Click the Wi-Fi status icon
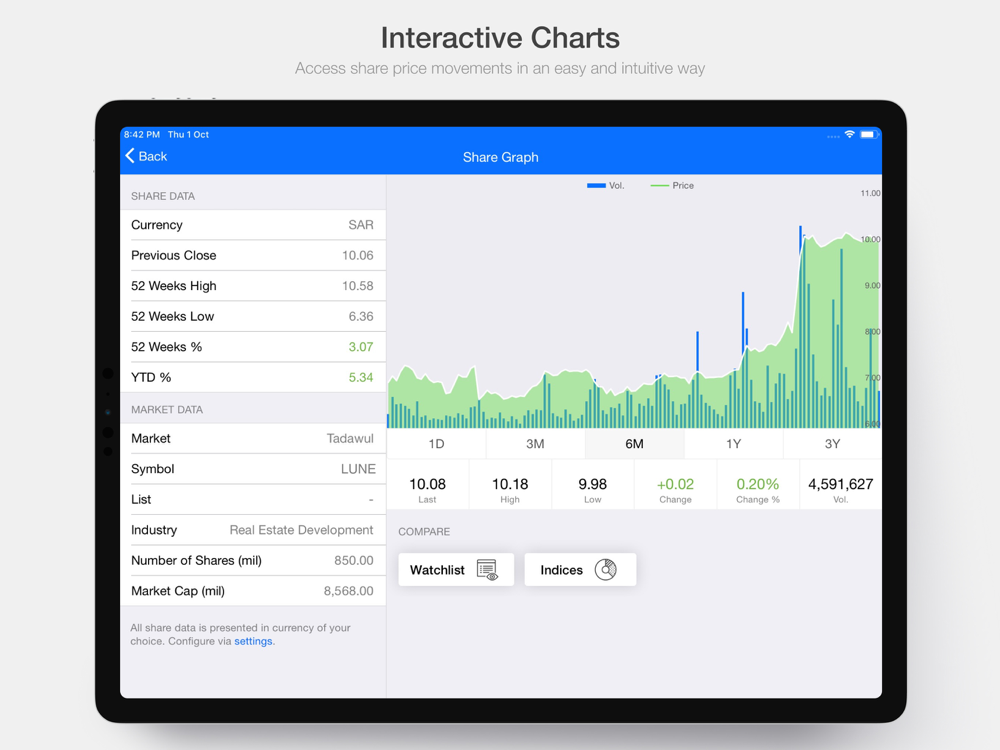Viewport: 1000px width, 750px height. click(x=849, y=135)
